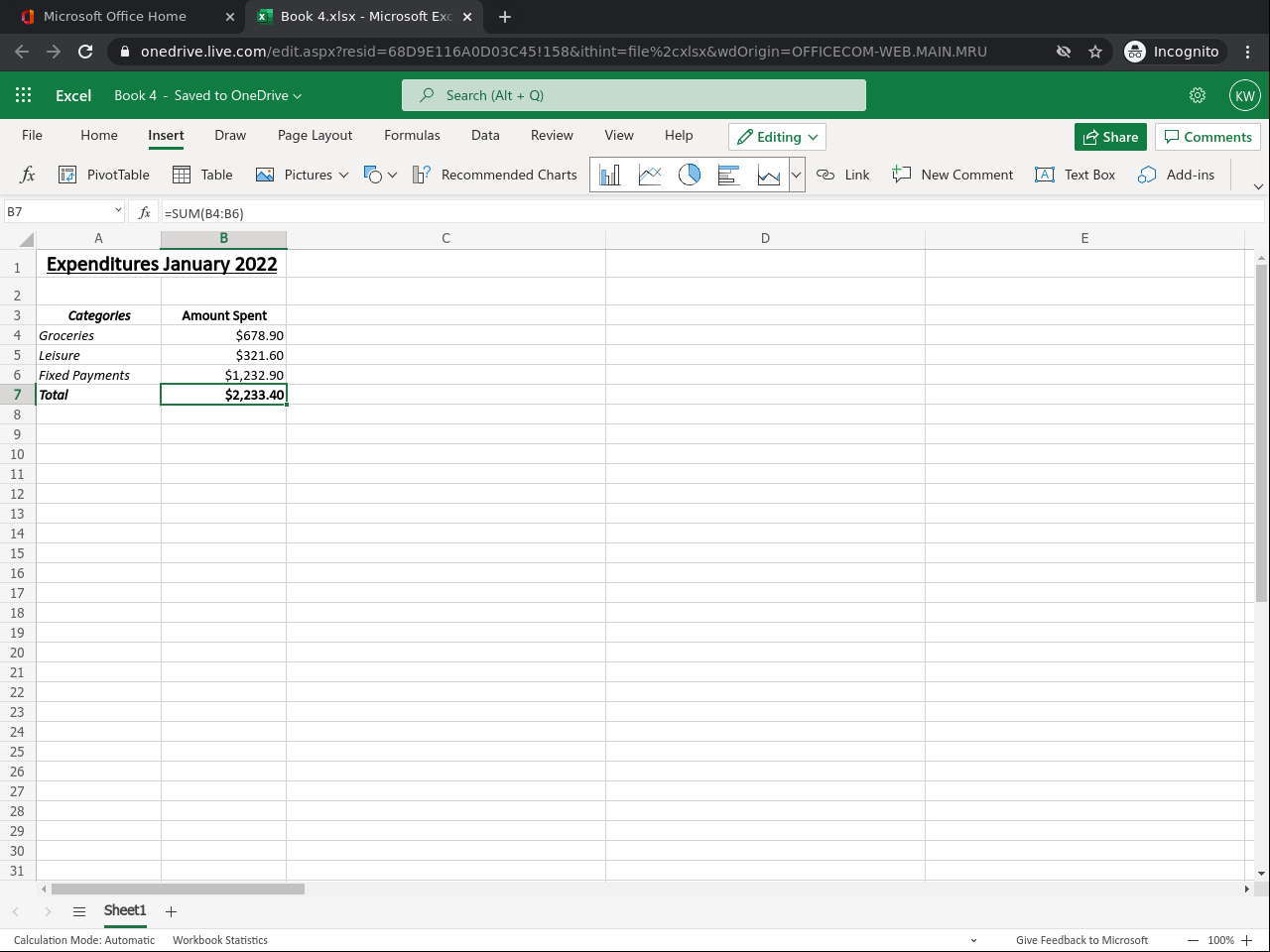Screen dimensions: 1270x952
Task: Open the all sheets list
Action: (79, 911)
